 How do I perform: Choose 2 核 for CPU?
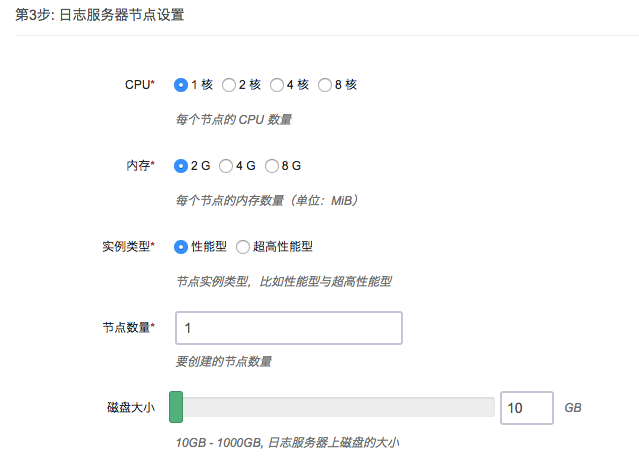point(229,85)
